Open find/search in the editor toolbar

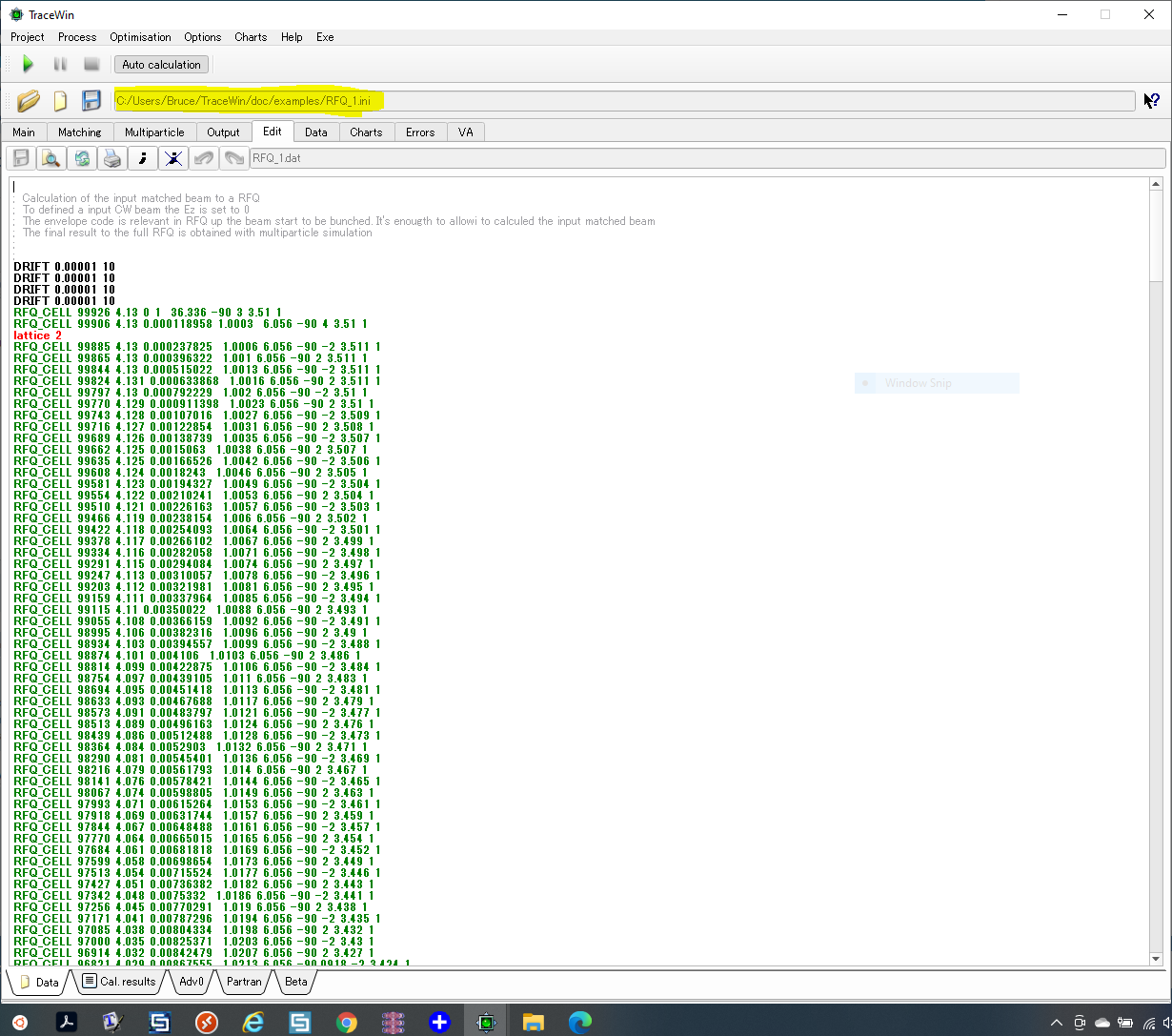[51, 158]
